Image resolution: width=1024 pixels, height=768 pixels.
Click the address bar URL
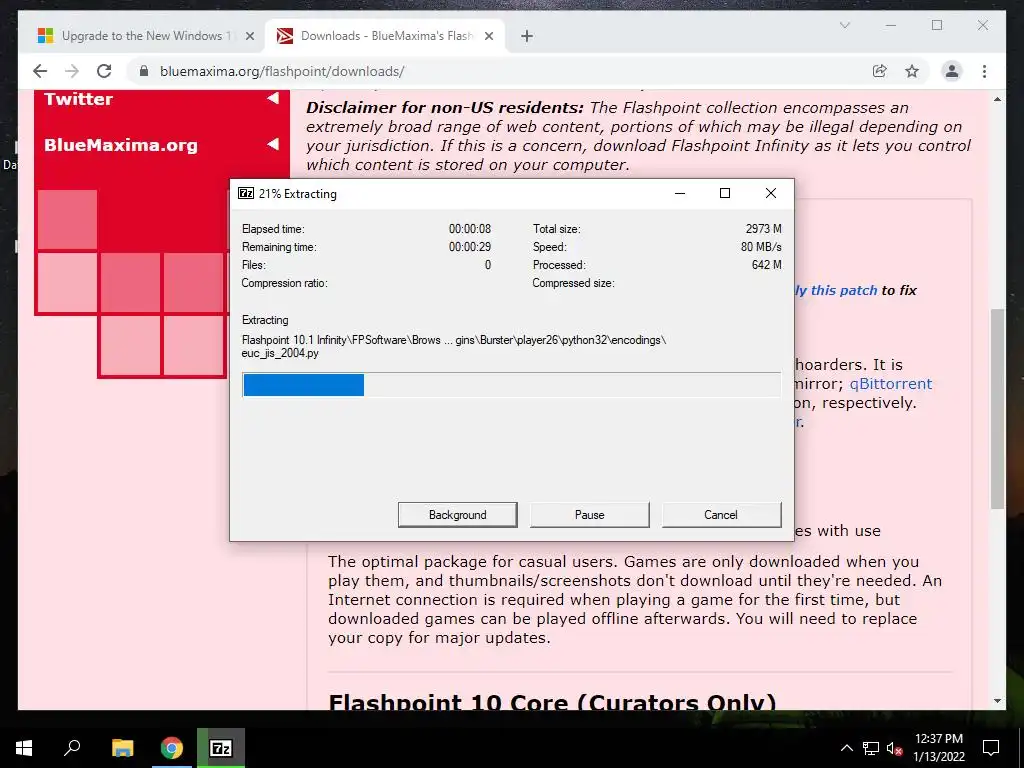click(282, 71)
